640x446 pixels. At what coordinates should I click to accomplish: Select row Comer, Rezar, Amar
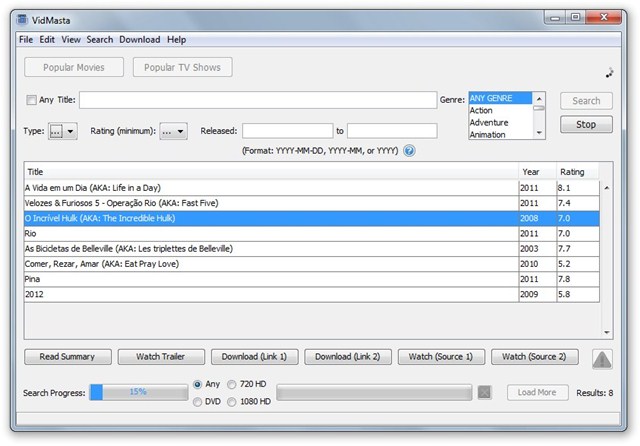312,264
